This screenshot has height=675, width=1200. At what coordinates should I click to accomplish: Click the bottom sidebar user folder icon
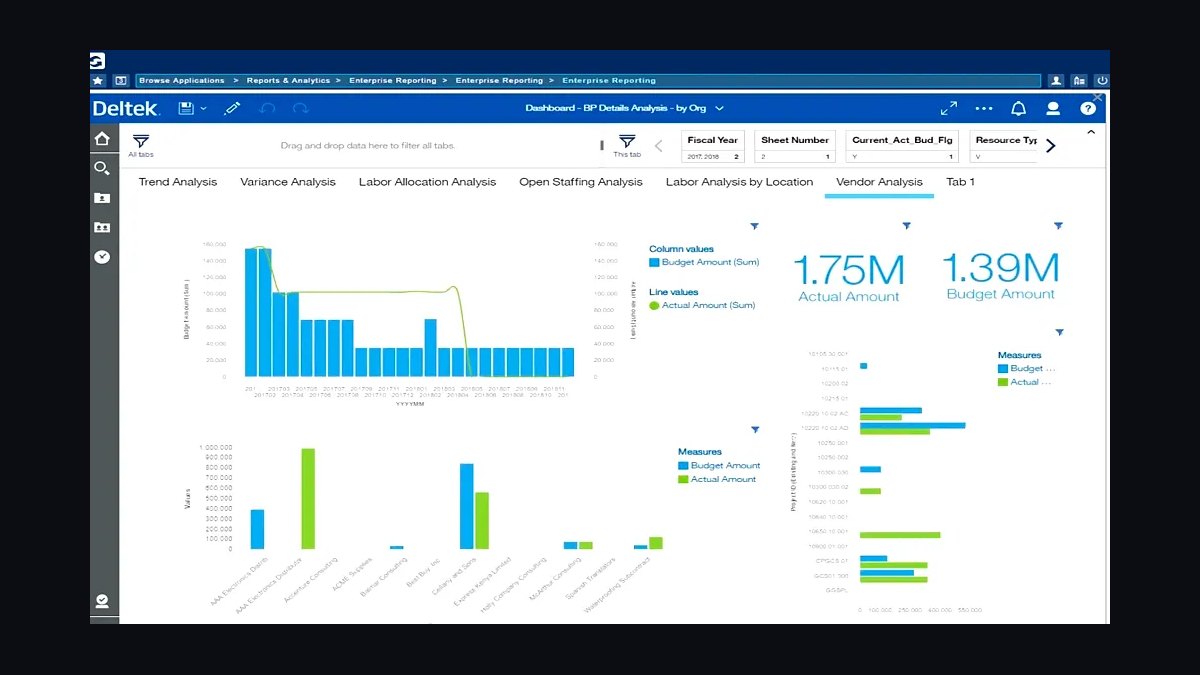click(x=102, y=601)
